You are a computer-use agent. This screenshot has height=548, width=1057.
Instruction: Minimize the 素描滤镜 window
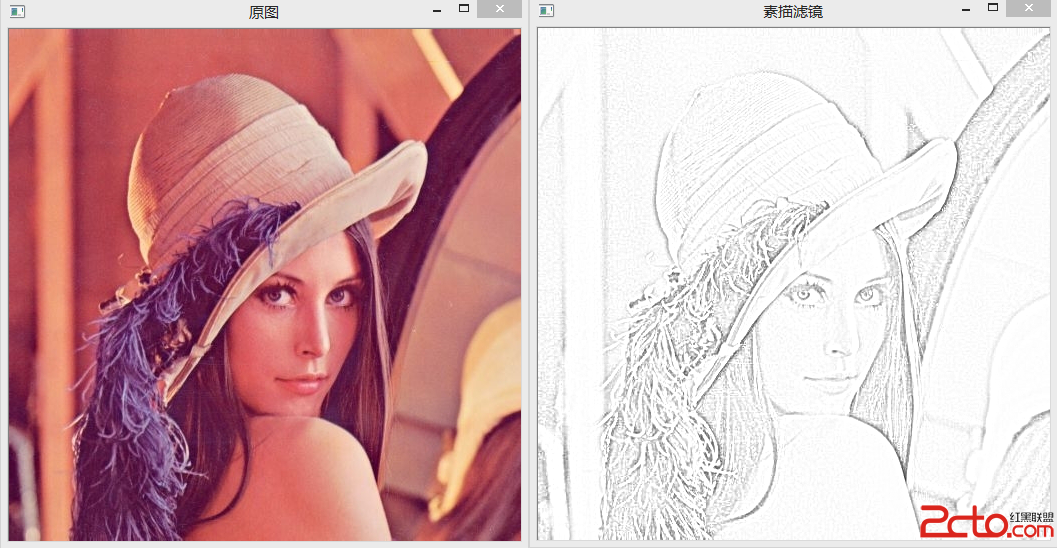[966, 10]
